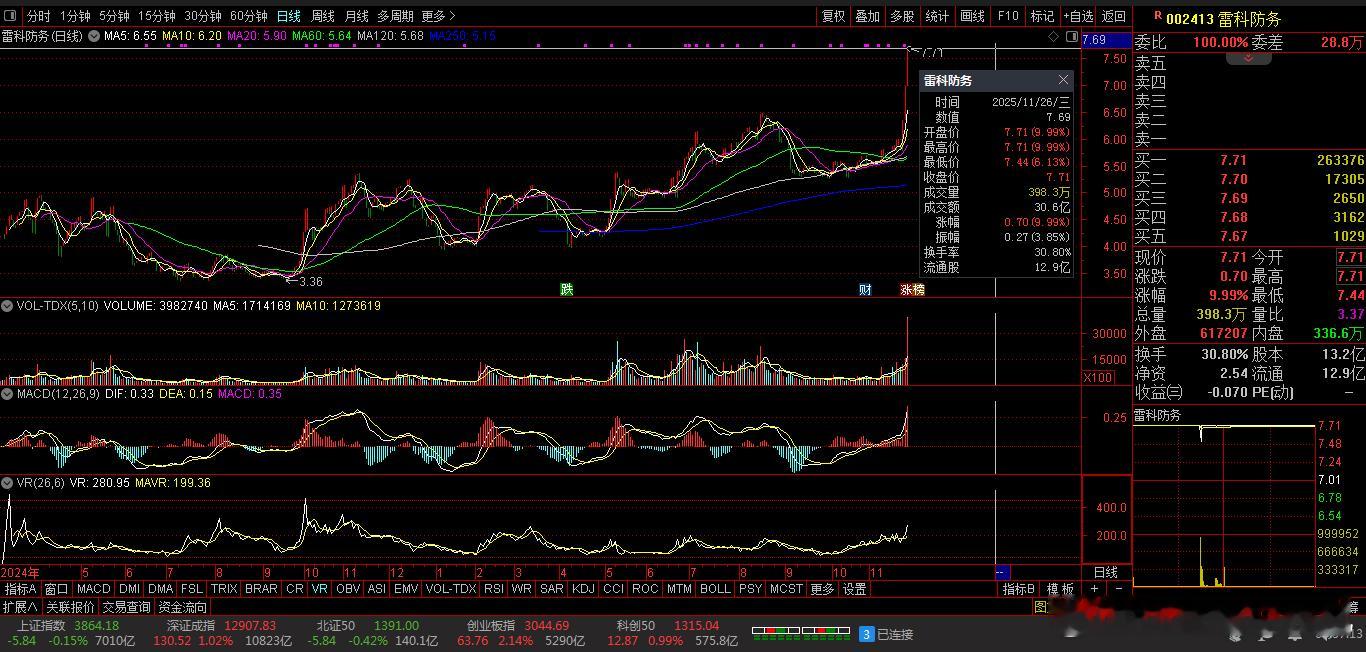Select the OBV indicator
1366x652 pixels.
[347, 589]
